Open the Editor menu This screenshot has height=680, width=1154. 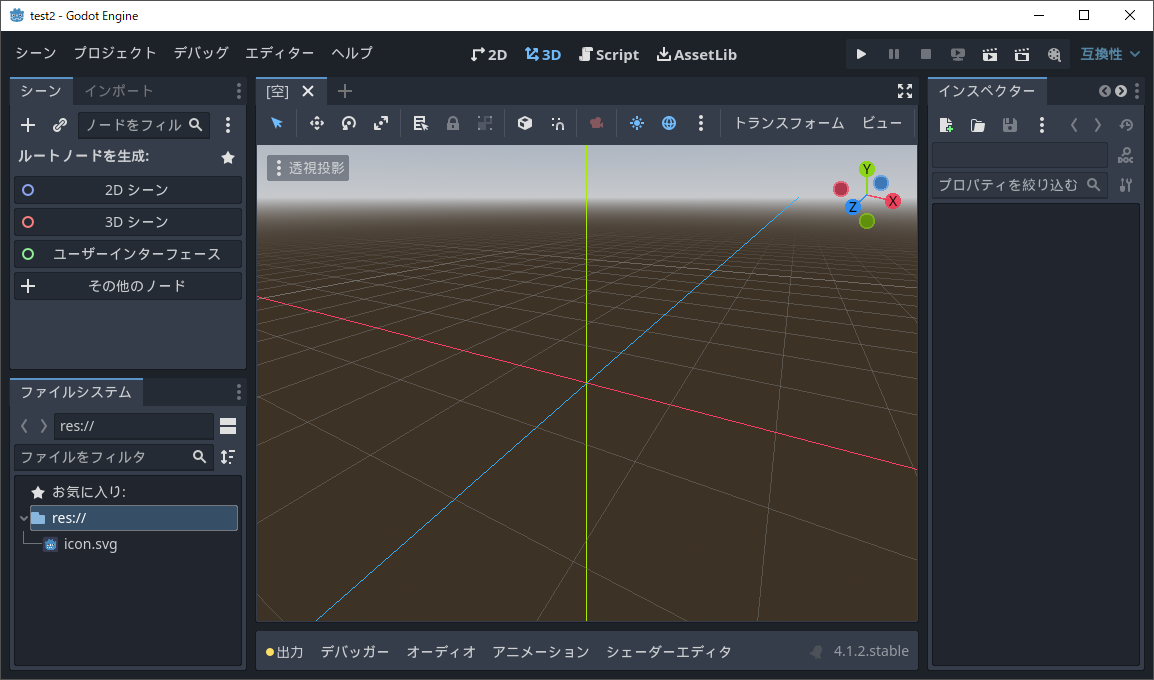click(280, 53)
